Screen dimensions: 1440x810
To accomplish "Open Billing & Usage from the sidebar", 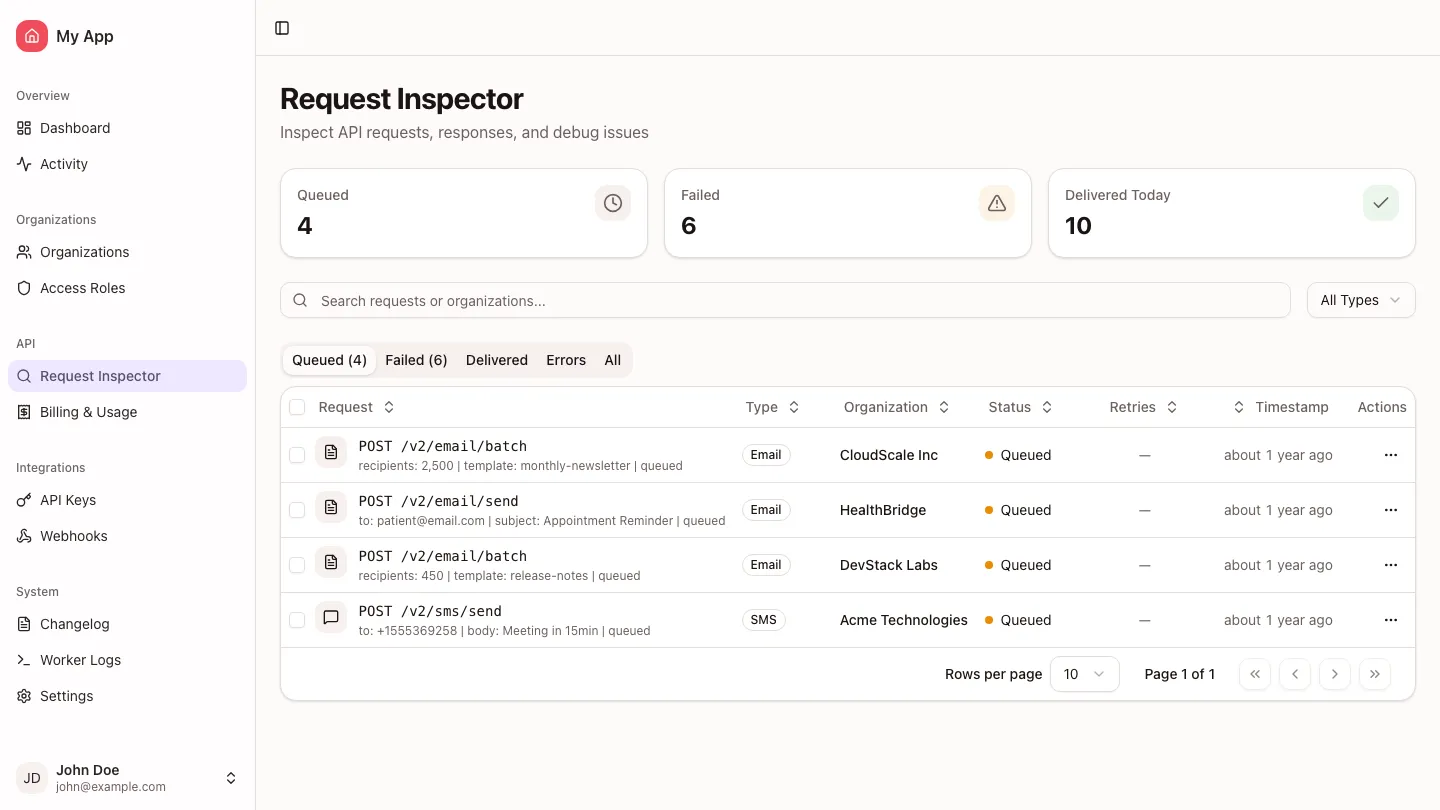I will click(x=89, y=412).
